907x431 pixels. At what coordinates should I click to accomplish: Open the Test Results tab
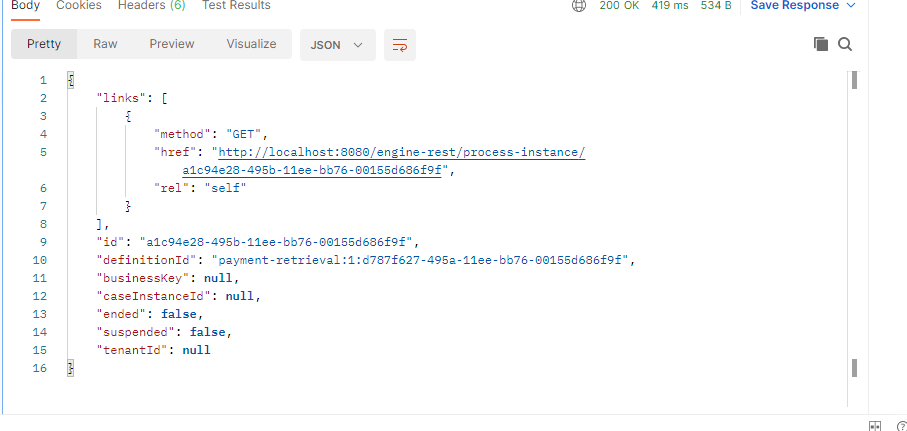(x=236, y=5)
